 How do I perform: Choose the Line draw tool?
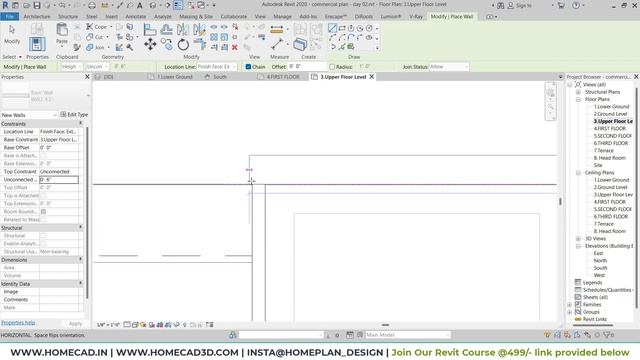(x=332, y=28)
